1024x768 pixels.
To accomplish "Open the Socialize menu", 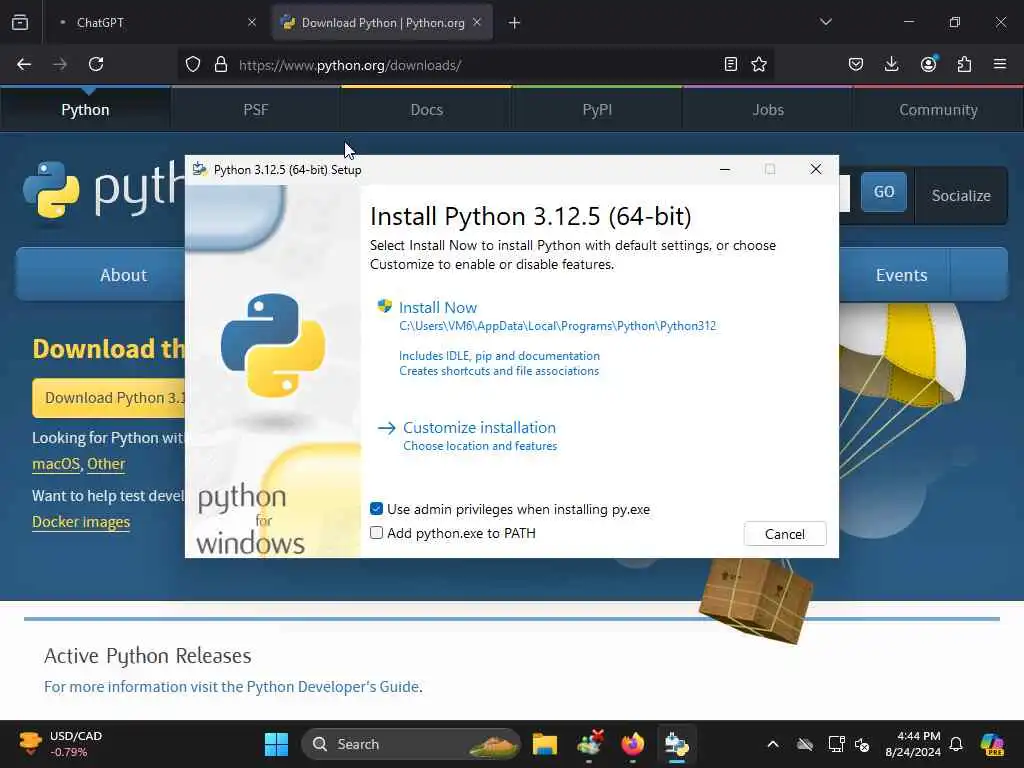I will [x=961, y=195].
